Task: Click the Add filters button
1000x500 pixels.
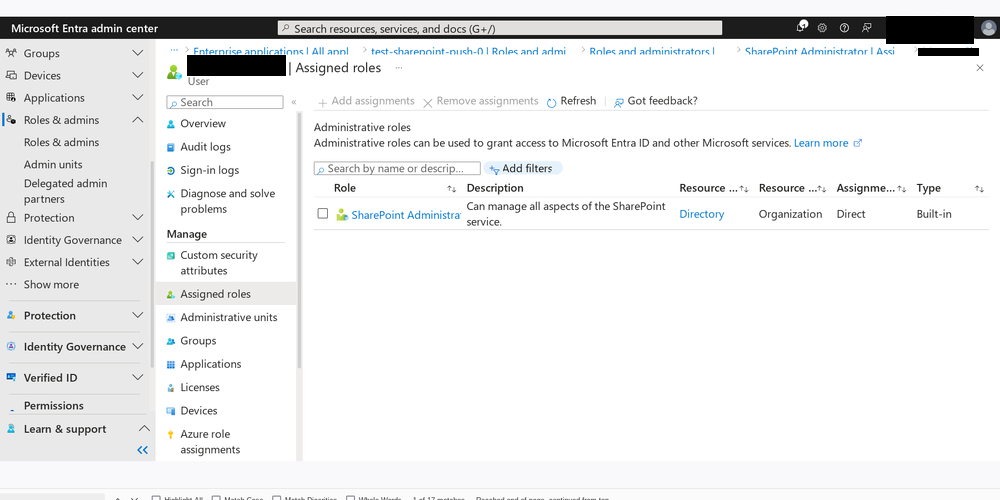Action: (x=522, y=168)
